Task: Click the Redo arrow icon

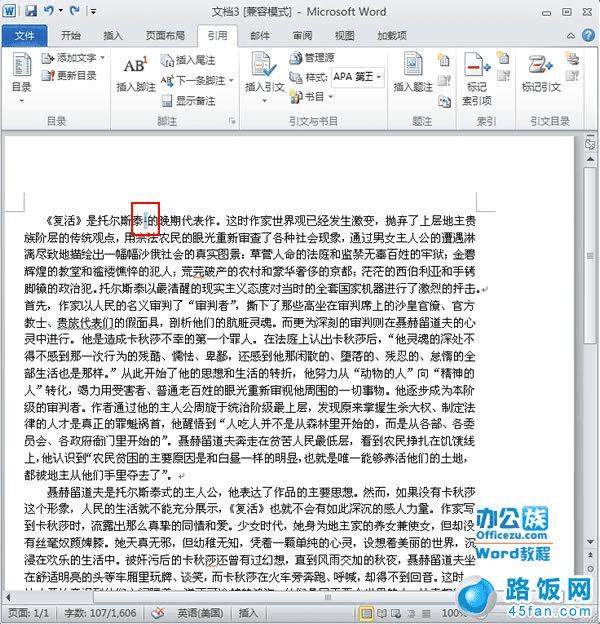Action: click(x=74, y=11)
